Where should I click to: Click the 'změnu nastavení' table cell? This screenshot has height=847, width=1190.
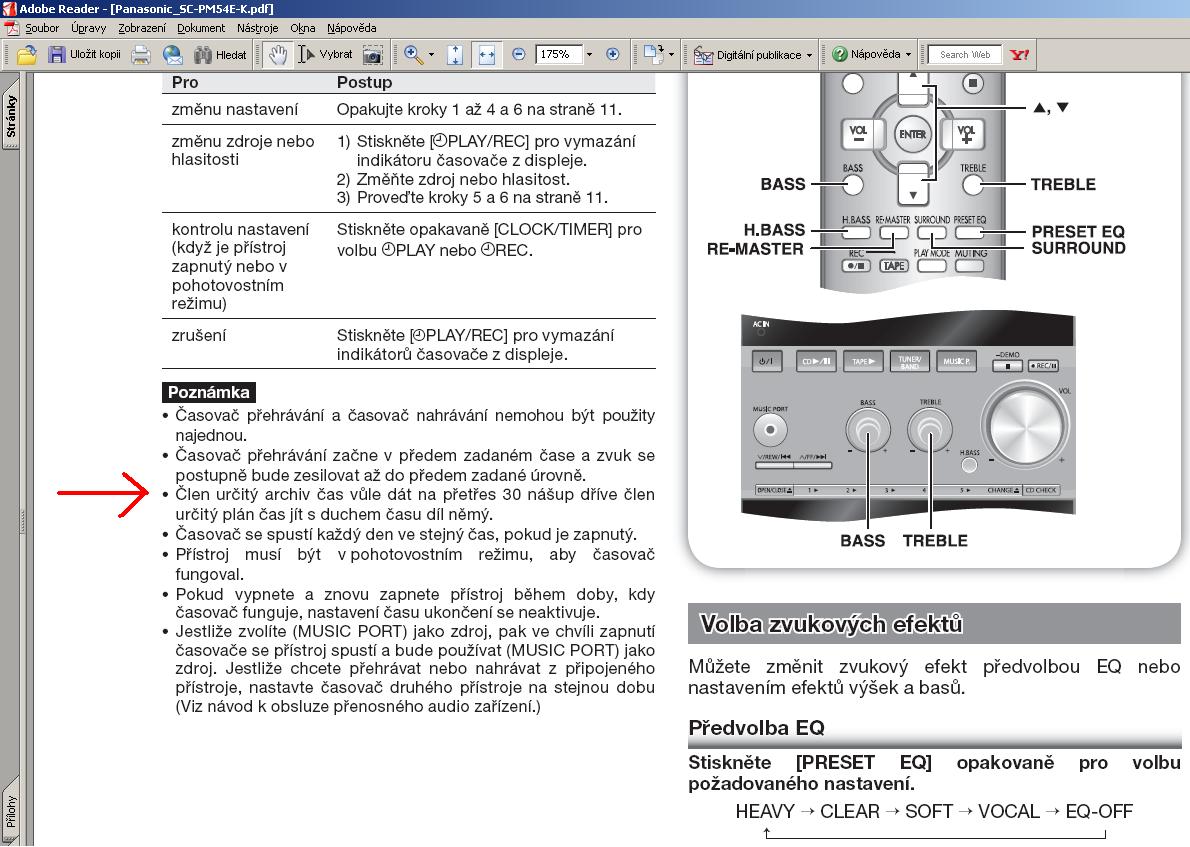235,109
